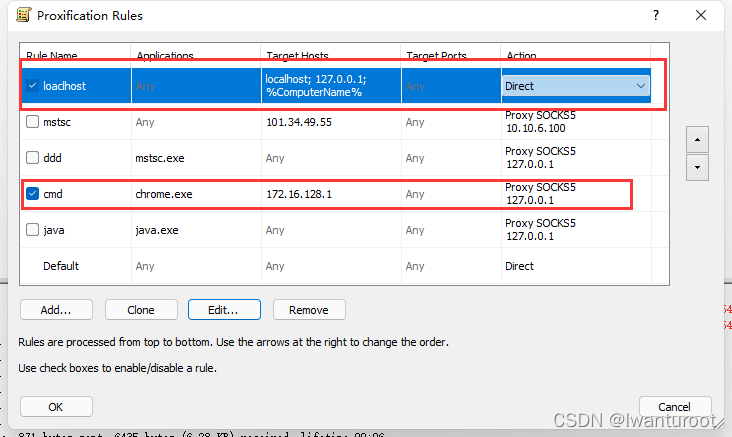Click the Add... button
Screen dimensions: 732x437
pos(56,310)
